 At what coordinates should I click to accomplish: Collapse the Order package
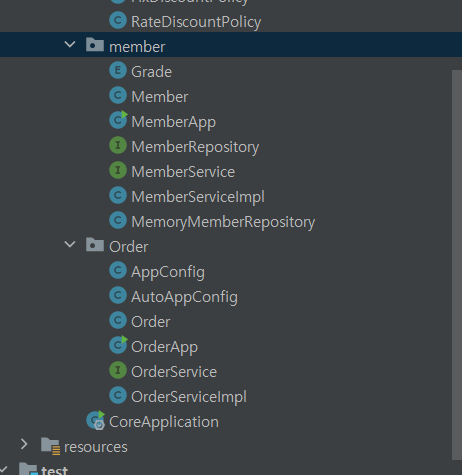[x=70, y=244]
